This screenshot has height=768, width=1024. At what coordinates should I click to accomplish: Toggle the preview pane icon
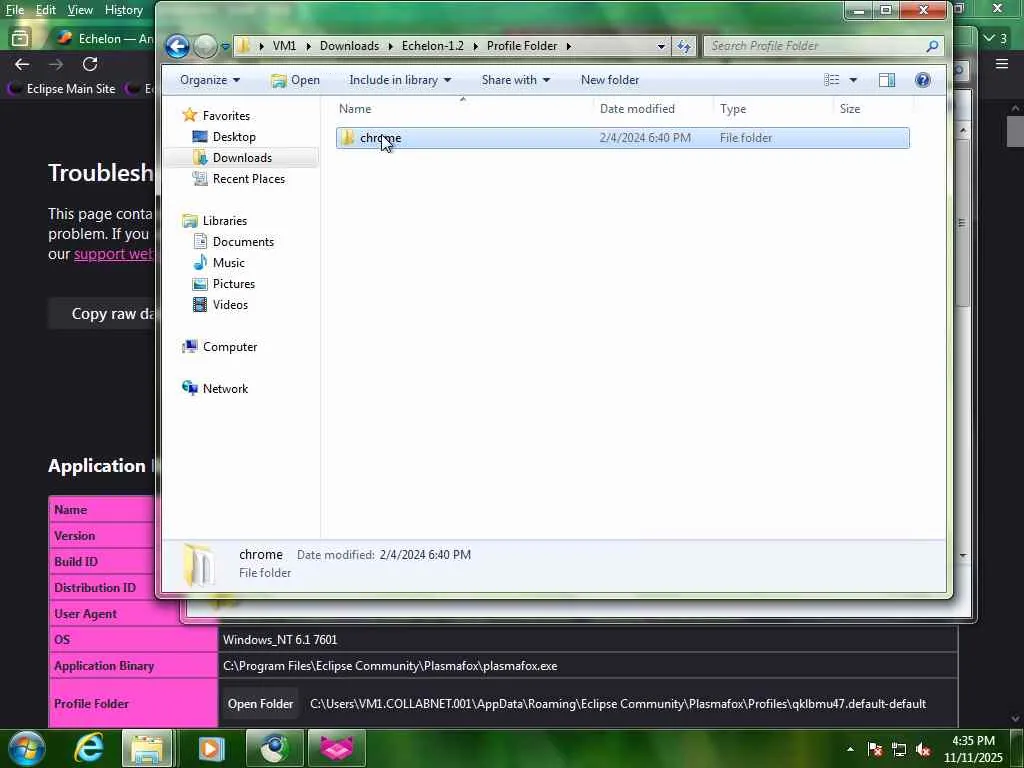tap(887, 80)
